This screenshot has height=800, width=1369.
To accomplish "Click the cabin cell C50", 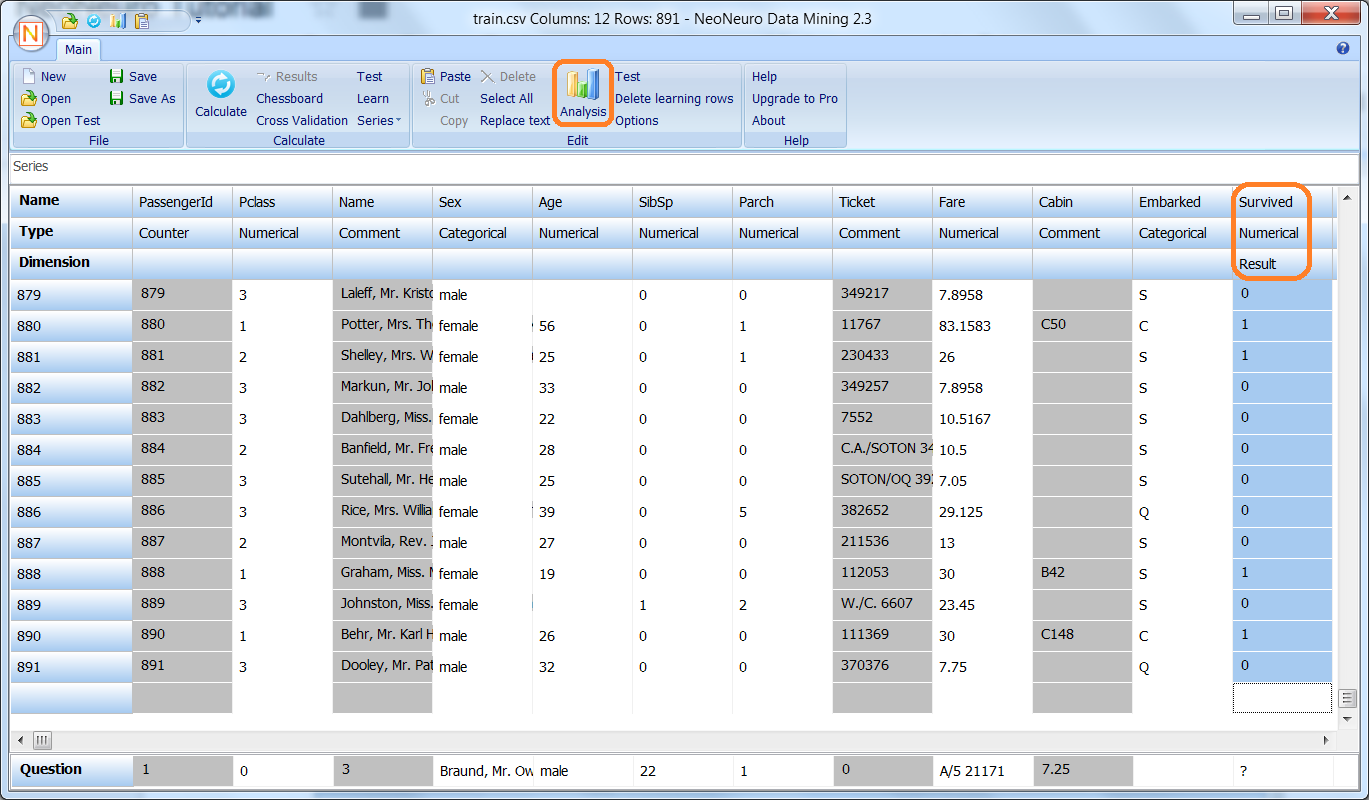I will click(x=1082, y=326).
